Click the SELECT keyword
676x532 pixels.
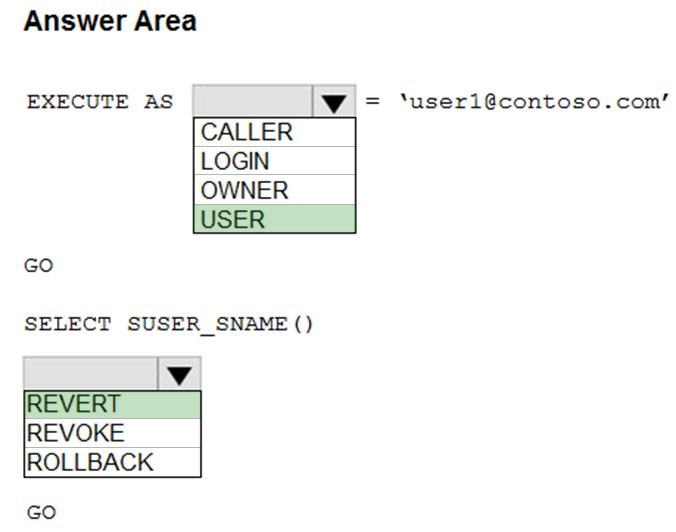click(x=68, y=324)
